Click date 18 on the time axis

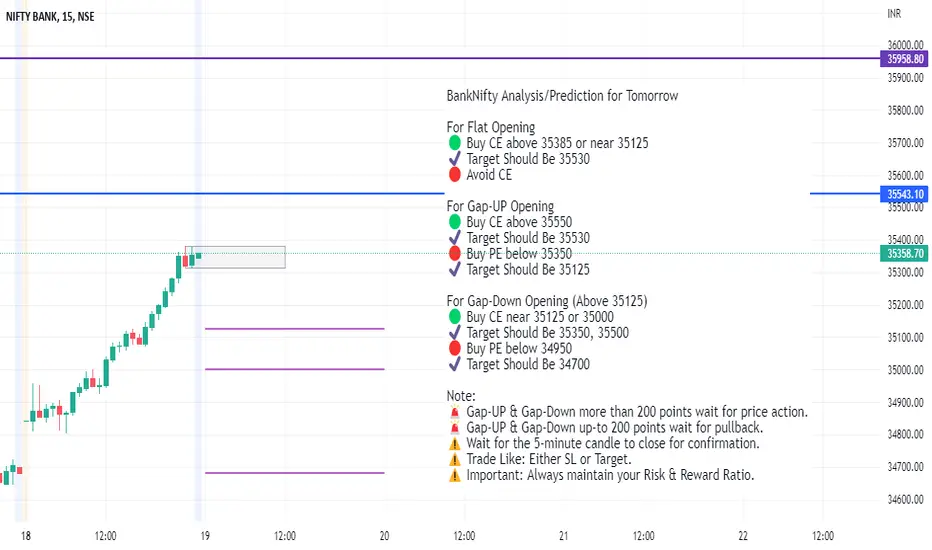[26, 536]
